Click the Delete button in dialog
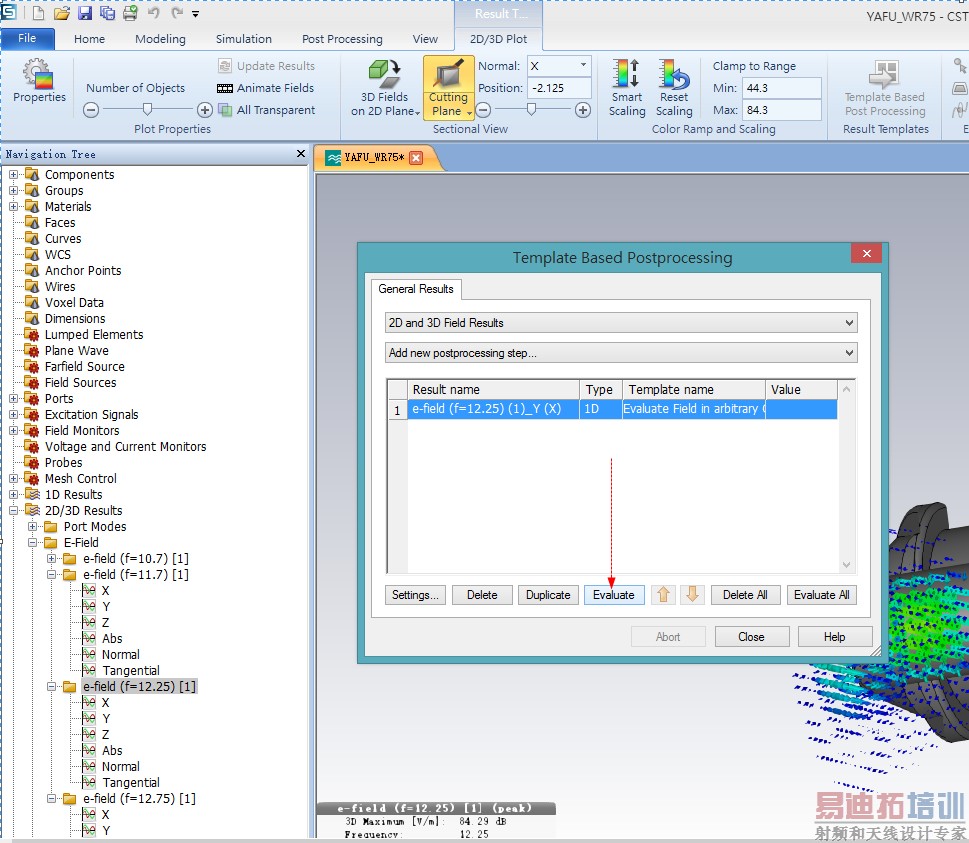This screenshot has width=969, height=843. 482,595
